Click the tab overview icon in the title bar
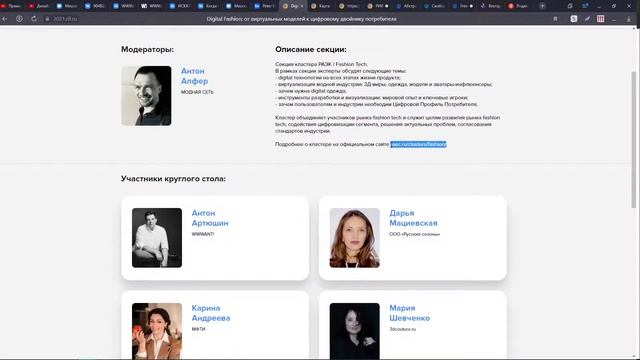 [x=570, y=6]
